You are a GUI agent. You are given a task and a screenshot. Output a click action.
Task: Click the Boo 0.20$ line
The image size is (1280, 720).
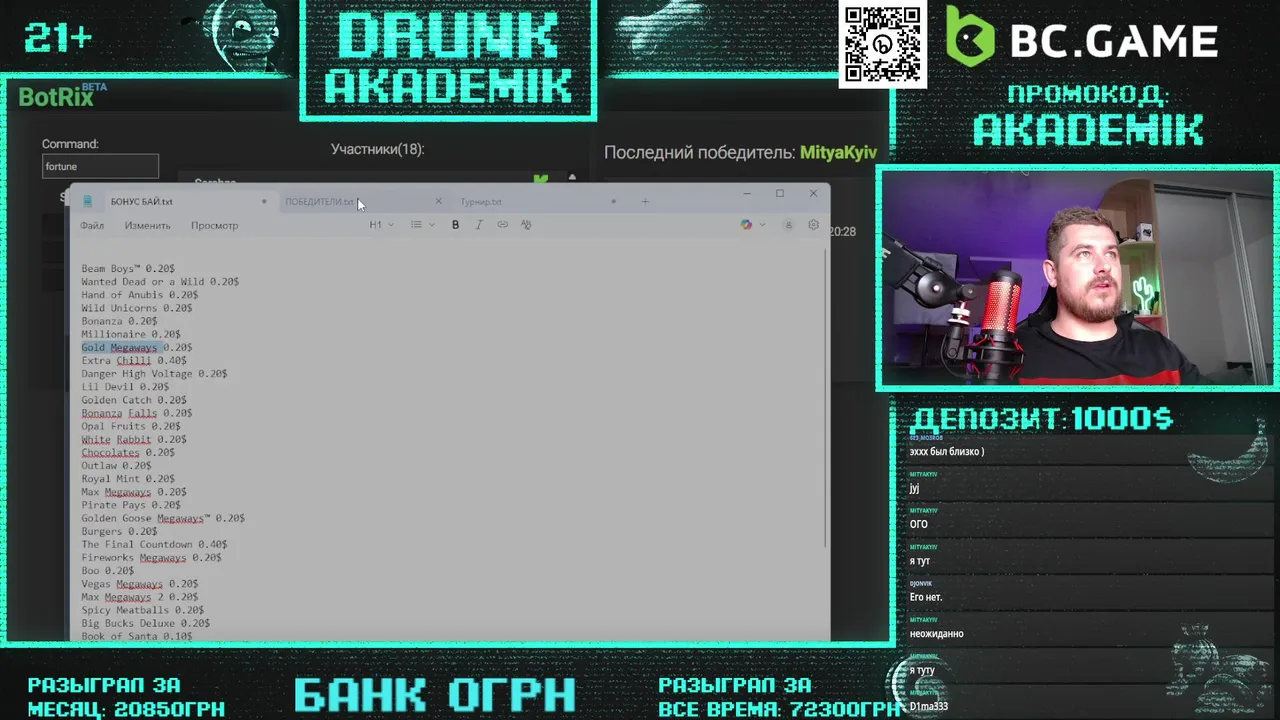click(x=108, y=570)
